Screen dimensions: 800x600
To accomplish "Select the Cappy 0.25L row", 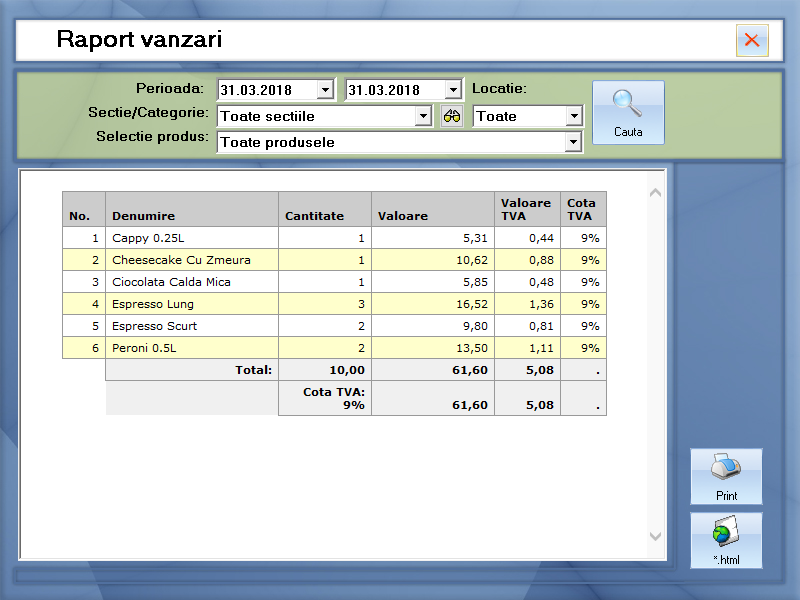I will pos(334,238).
